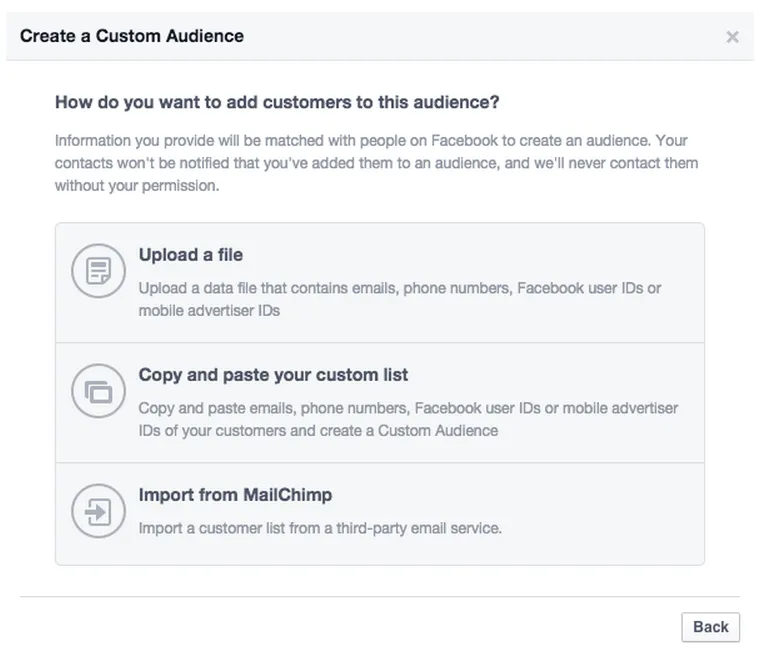Screen dimensions: 761x657
Task: Close the Create a Custom Audience dialog
Action: click(x=732, y=37)
